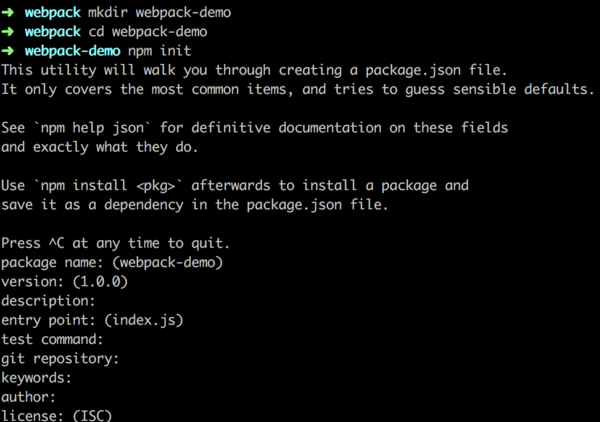Click the 'author:' prompt line
This screenshot has width=600, height=422.
click(x=30, y=397)
